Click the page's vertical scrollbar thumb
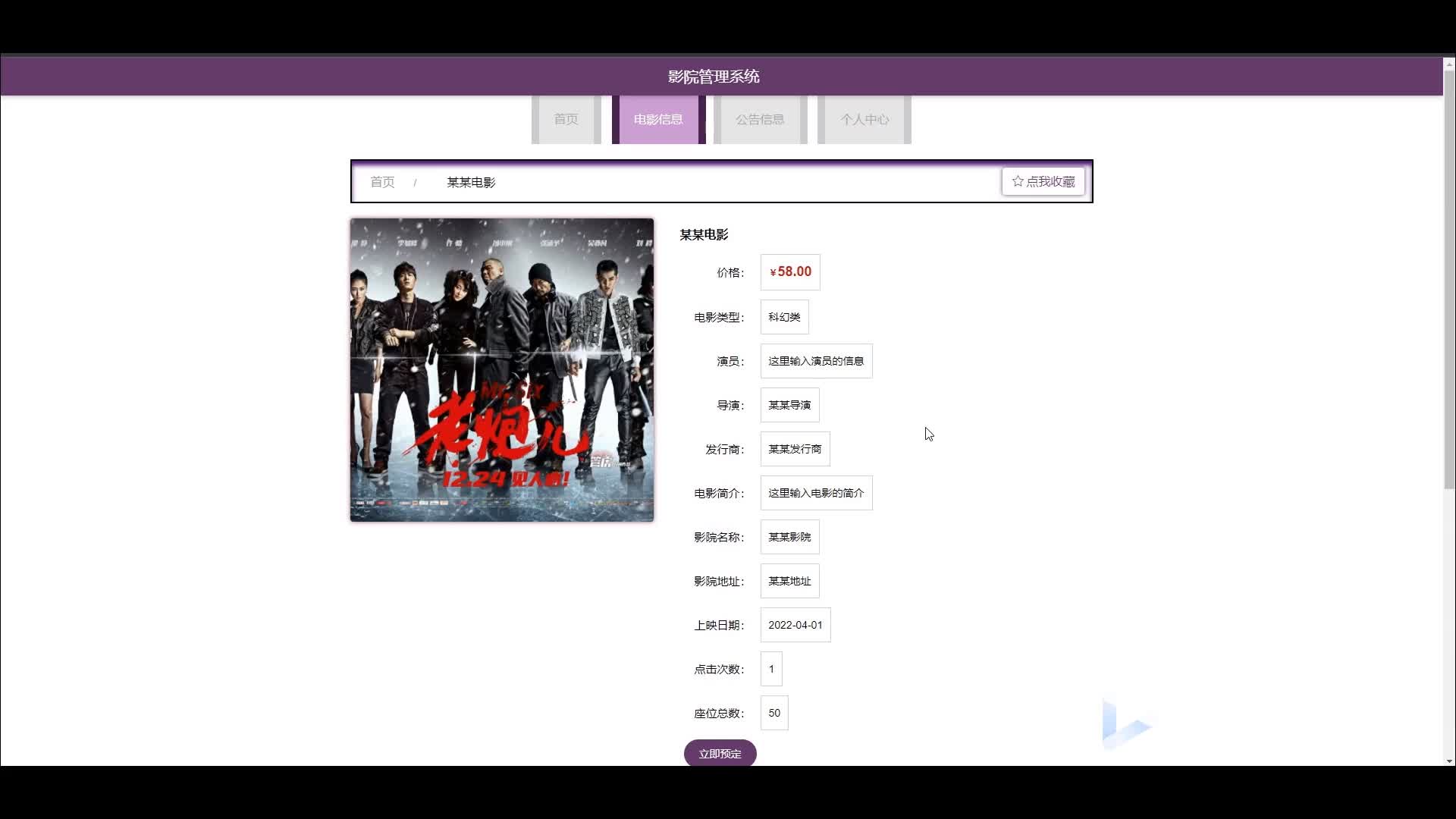This screenshot has height=819, width=1456. (x=1449, y=279)
